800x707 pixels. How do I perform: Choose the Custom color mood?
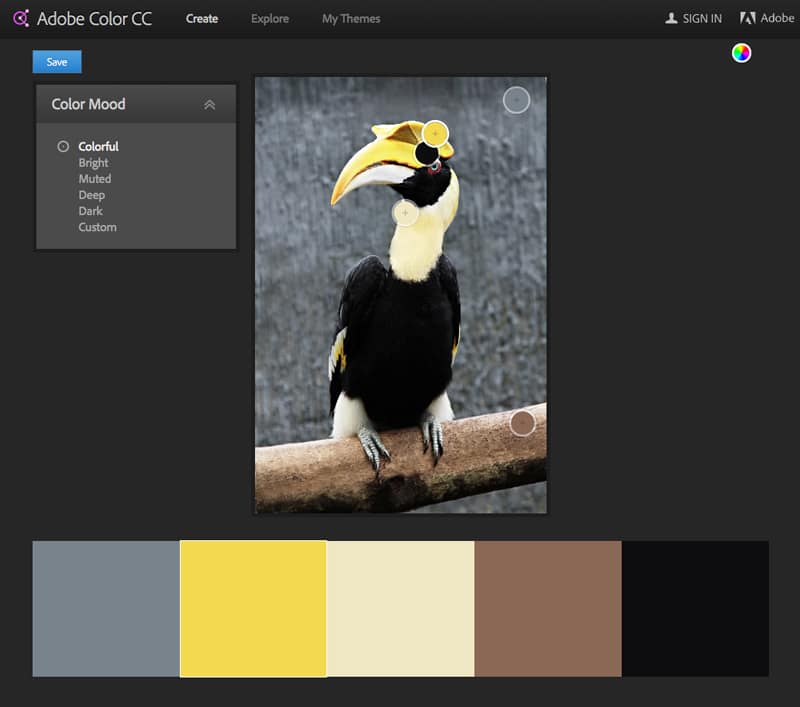(x=97, y=228)
